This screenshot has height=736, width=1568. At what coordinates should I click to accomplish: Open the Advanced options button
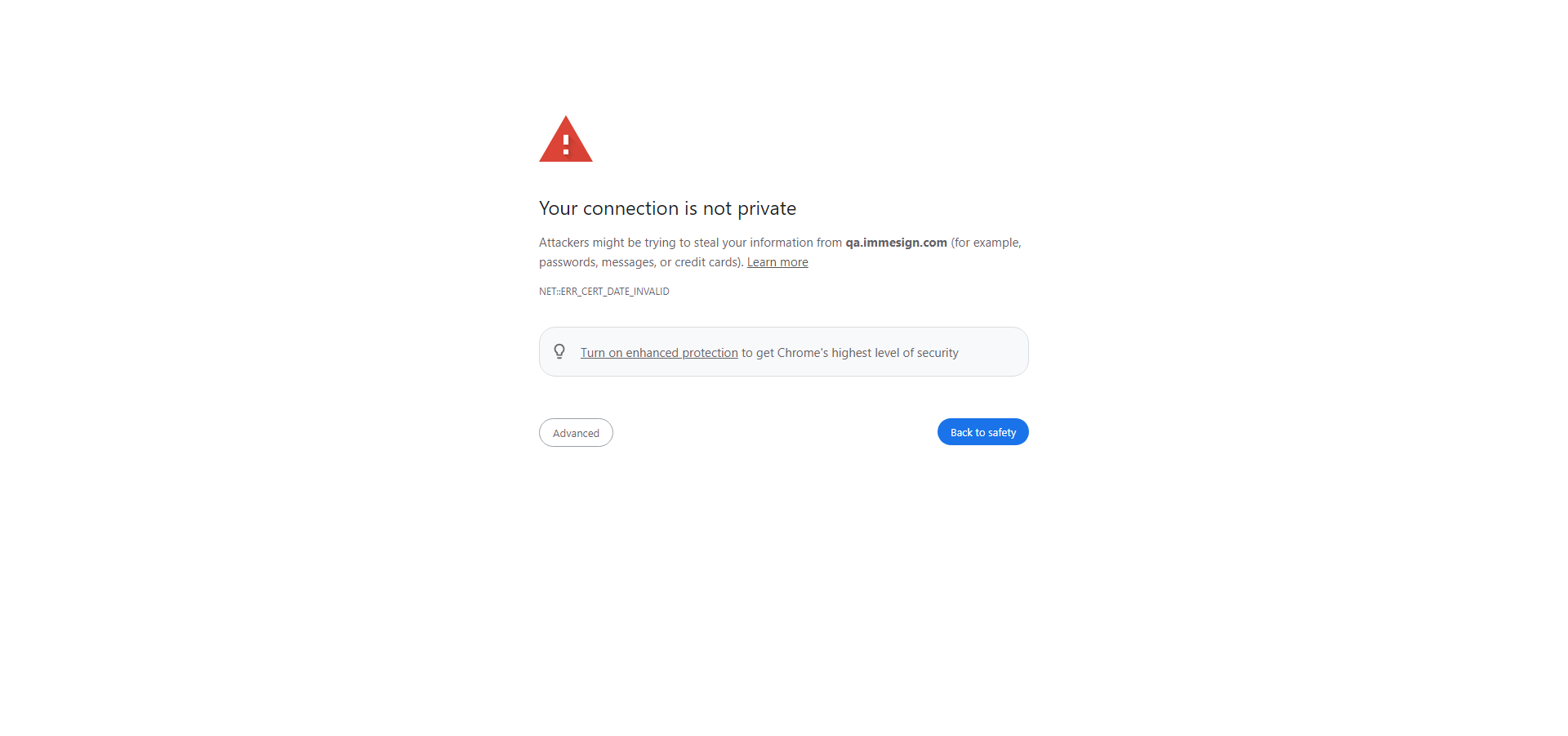click(x=576, y=433)
